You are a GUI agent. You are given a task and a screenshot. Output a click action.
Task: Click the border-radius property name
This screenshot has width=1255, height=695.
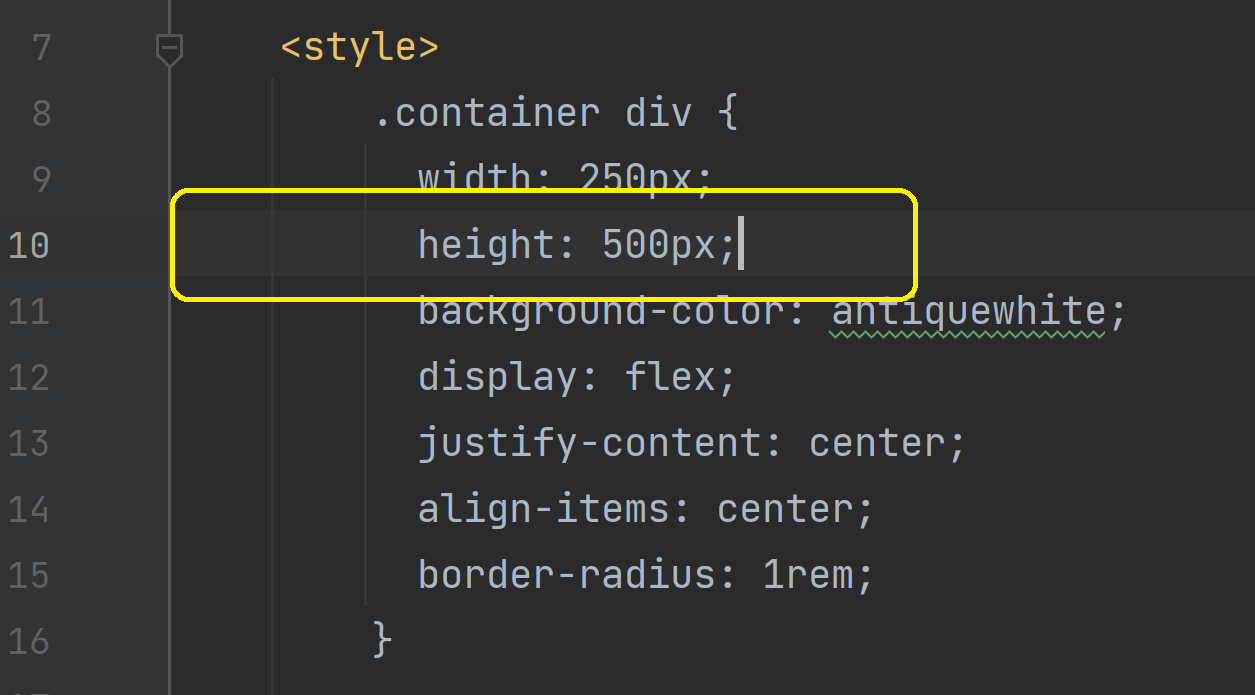(x=567, y=575)
